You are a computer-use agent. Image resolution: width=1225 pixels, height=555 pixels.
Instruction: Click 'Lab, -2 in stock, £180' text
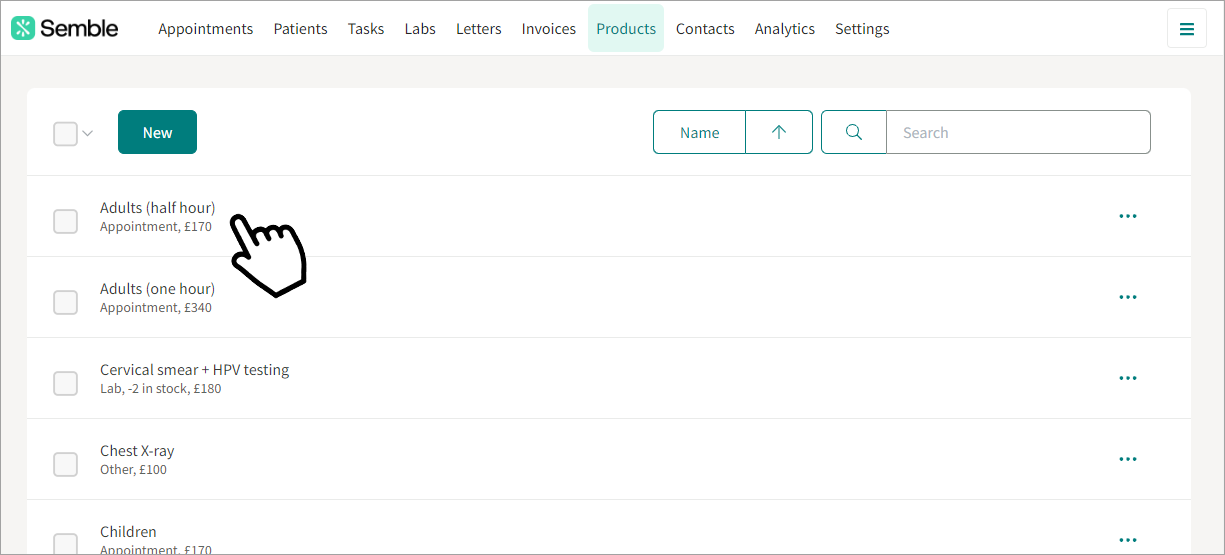[161, 389]
